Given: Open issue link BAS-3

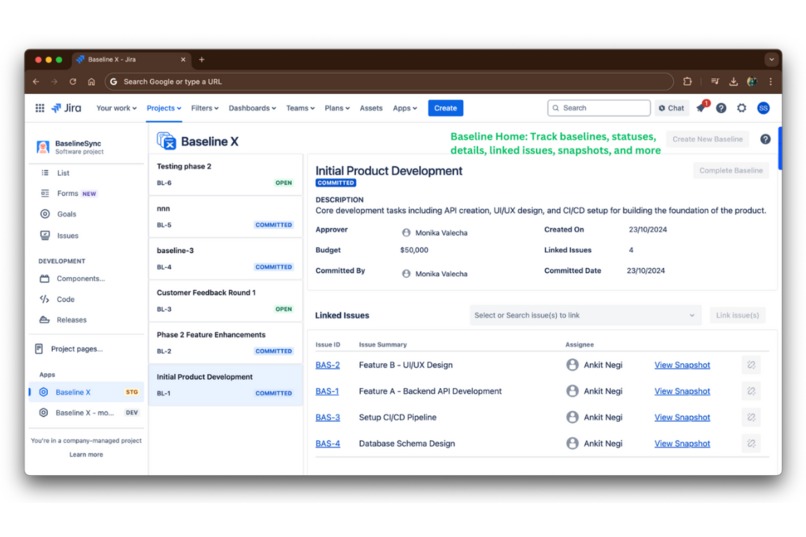Looking at the screenshot, I should [327, 417].
